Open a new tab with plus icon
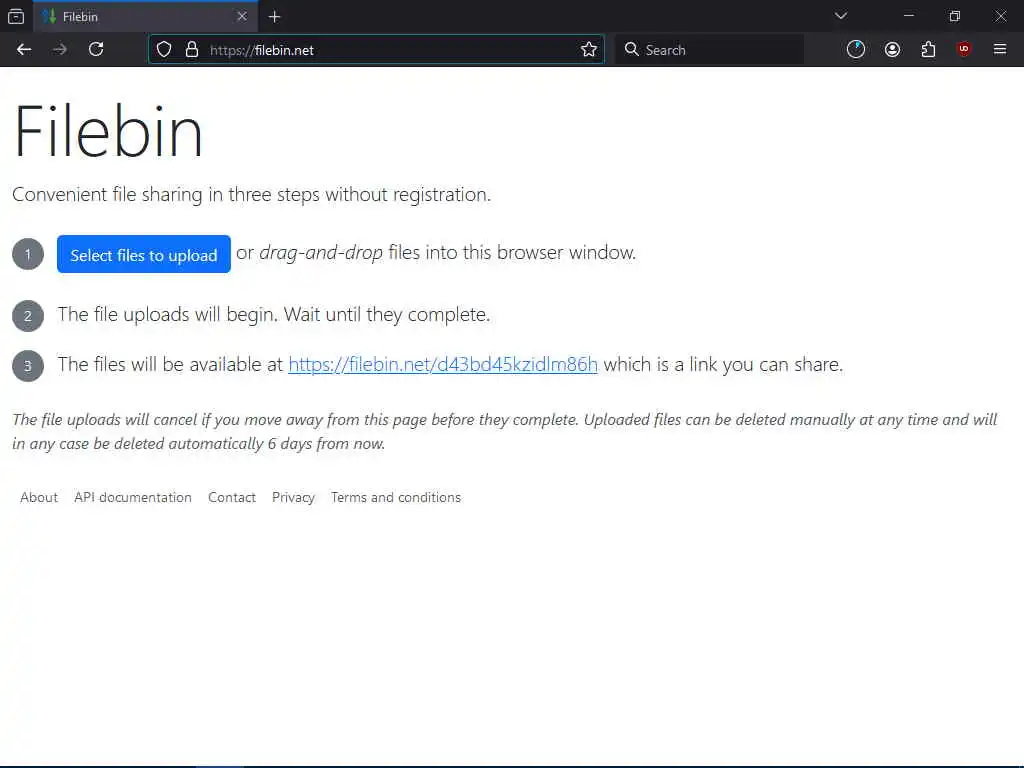 click(274, 17)
